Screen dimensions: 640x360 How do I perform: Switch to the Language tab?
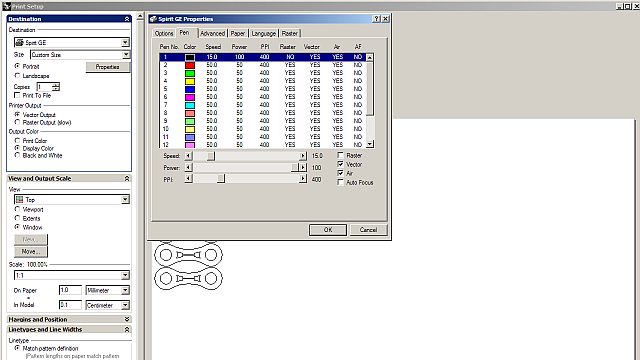[264, 33]
